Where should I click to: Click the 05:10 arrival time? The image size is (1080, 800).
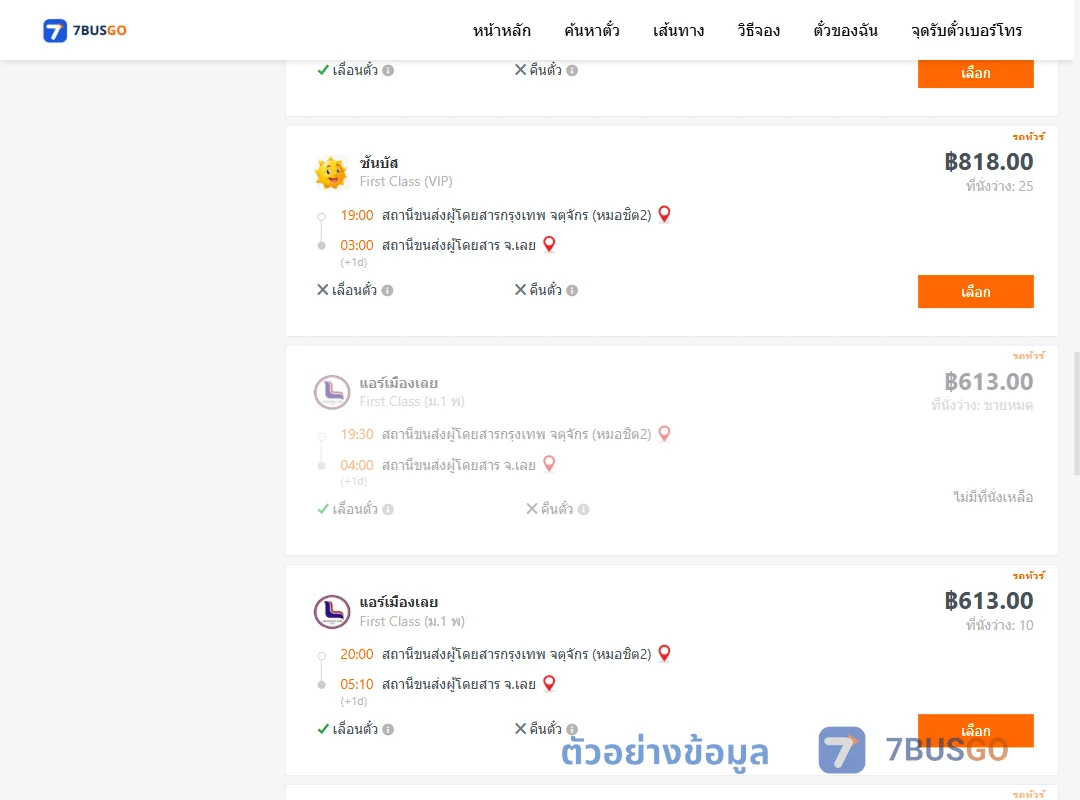coord(357,684)
